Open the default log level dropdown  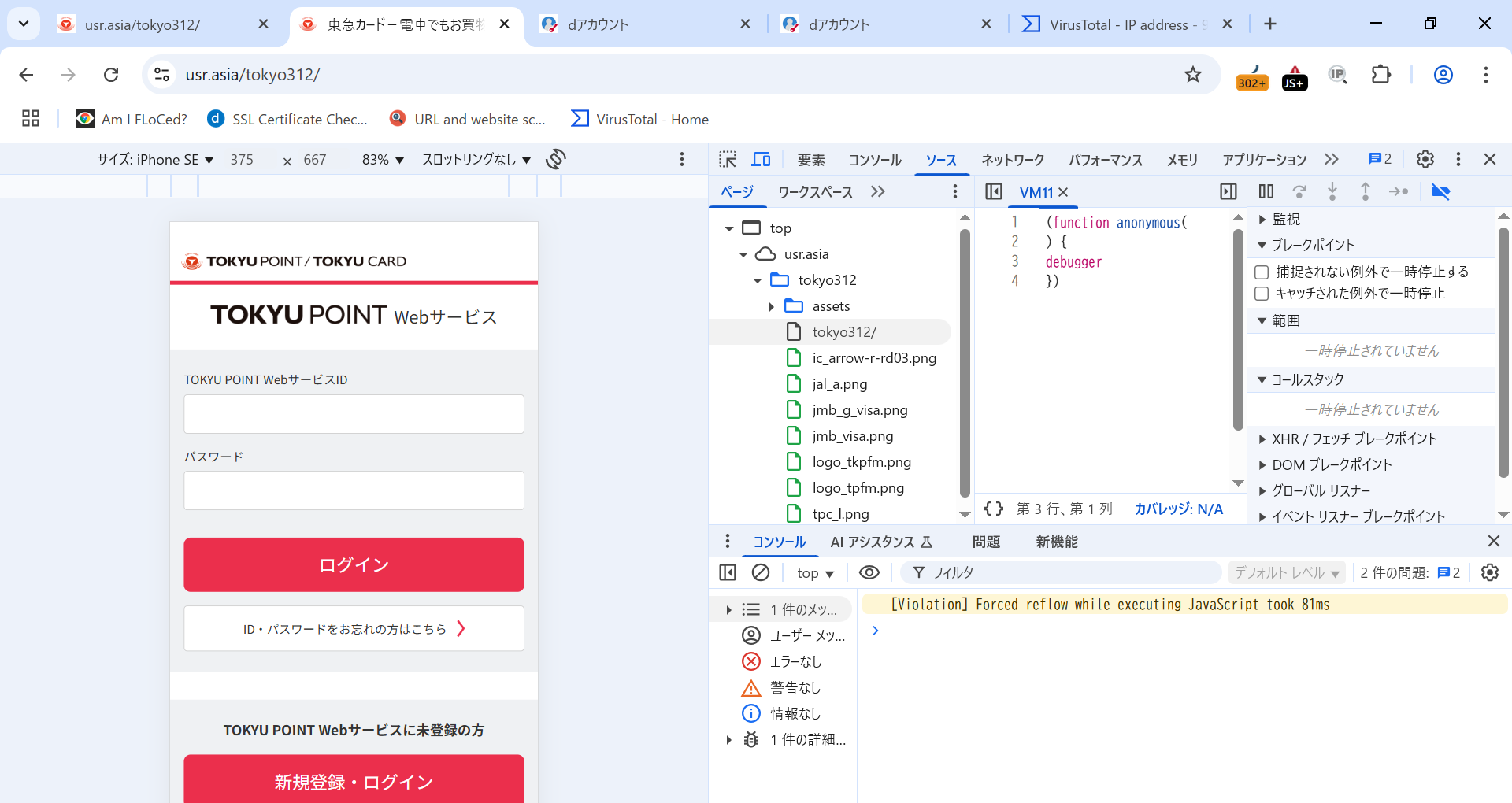1288,573
